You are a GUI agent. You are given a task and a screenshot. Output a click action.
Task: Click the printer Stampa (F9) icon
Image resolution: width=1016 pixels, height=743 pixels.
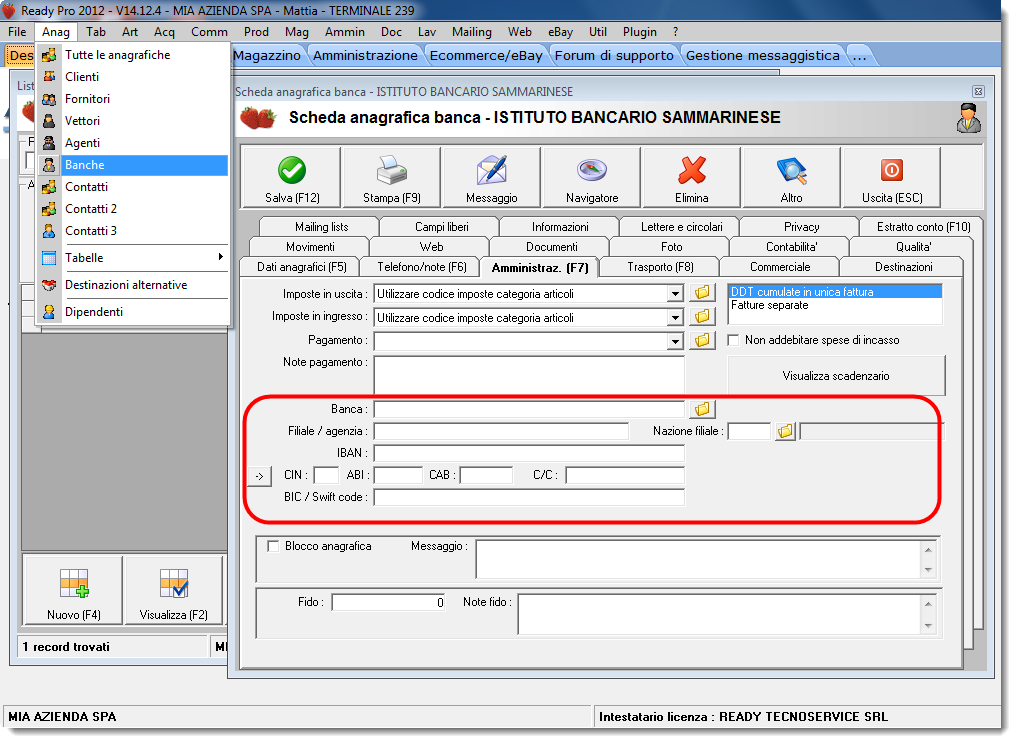(x=391, y=170)
